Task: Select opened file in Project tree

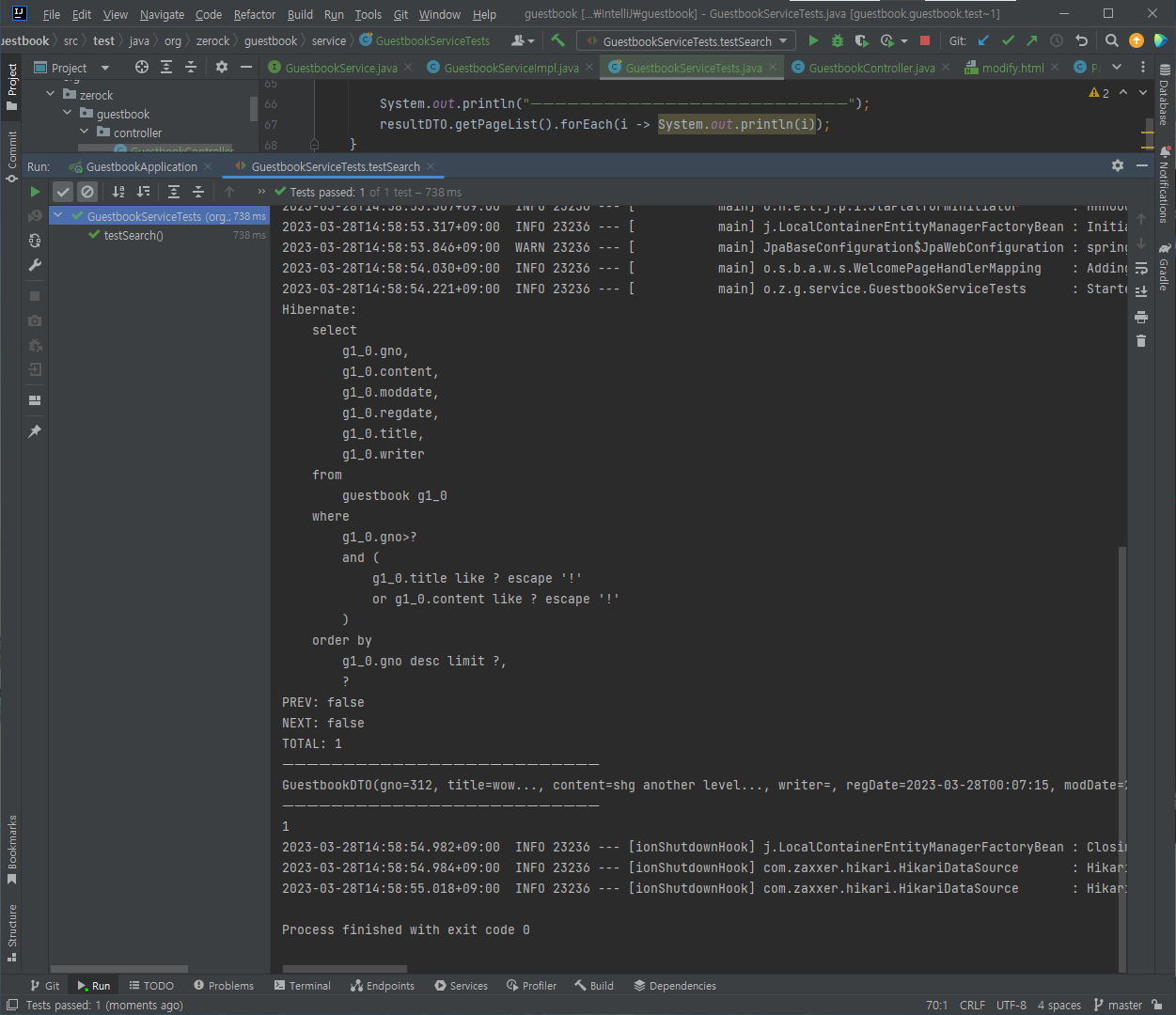Action: tap(142, 67)
